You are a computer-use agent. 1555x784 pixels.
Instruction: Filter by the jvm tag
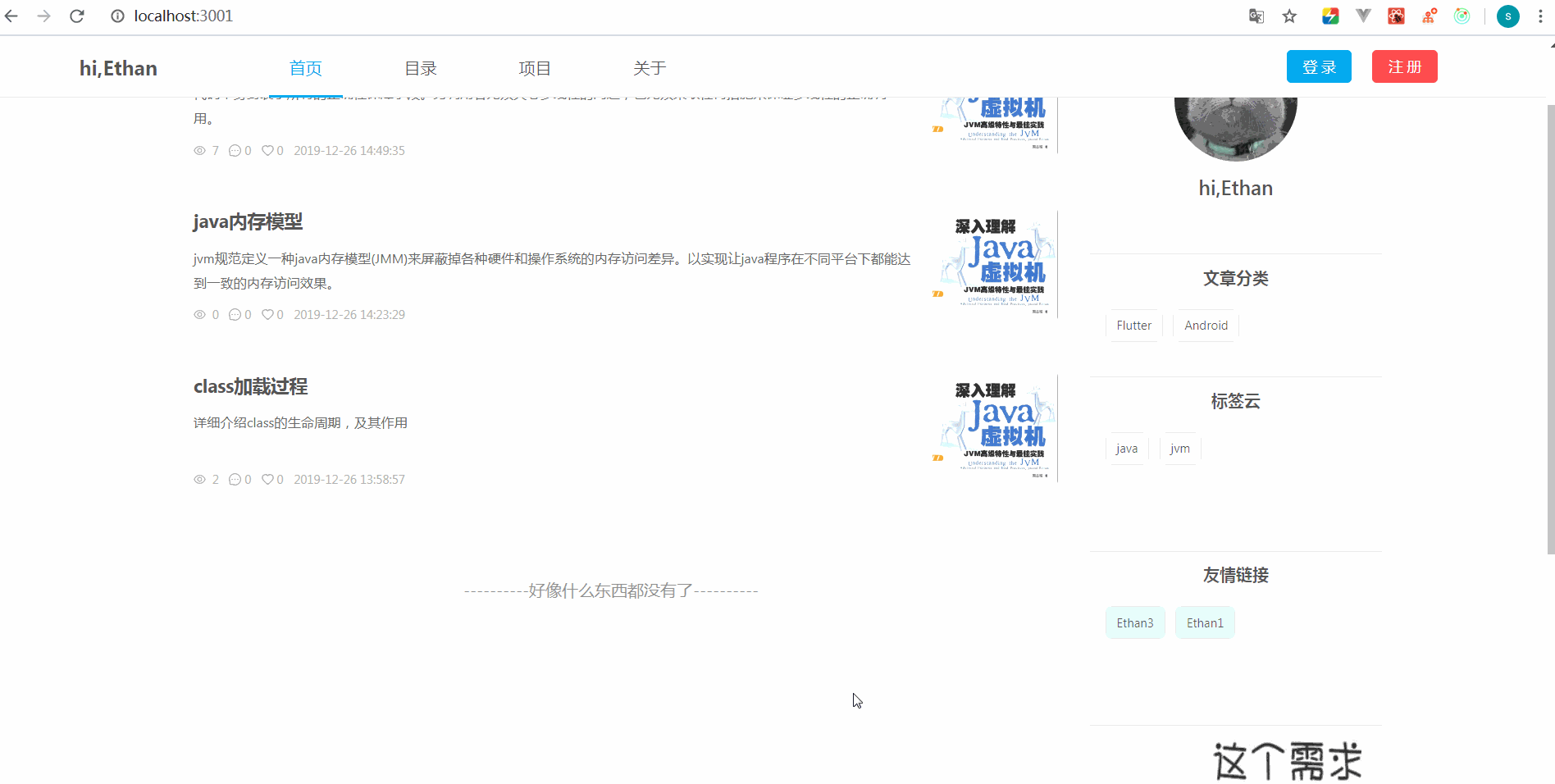(1180, 449)
